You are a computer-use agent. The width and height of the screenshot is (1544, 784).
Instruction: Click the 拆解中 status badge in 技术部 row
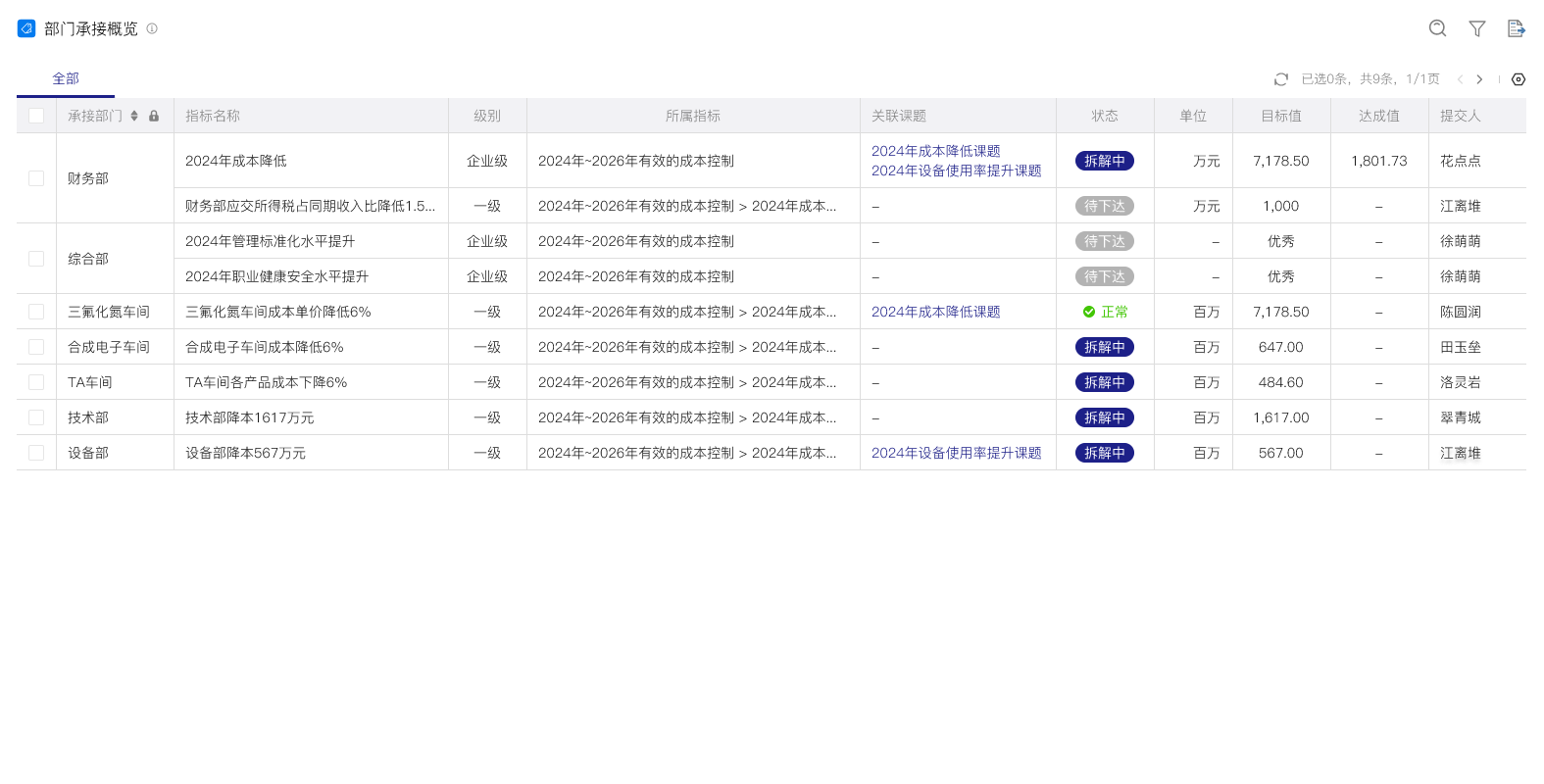[1104, 417]
